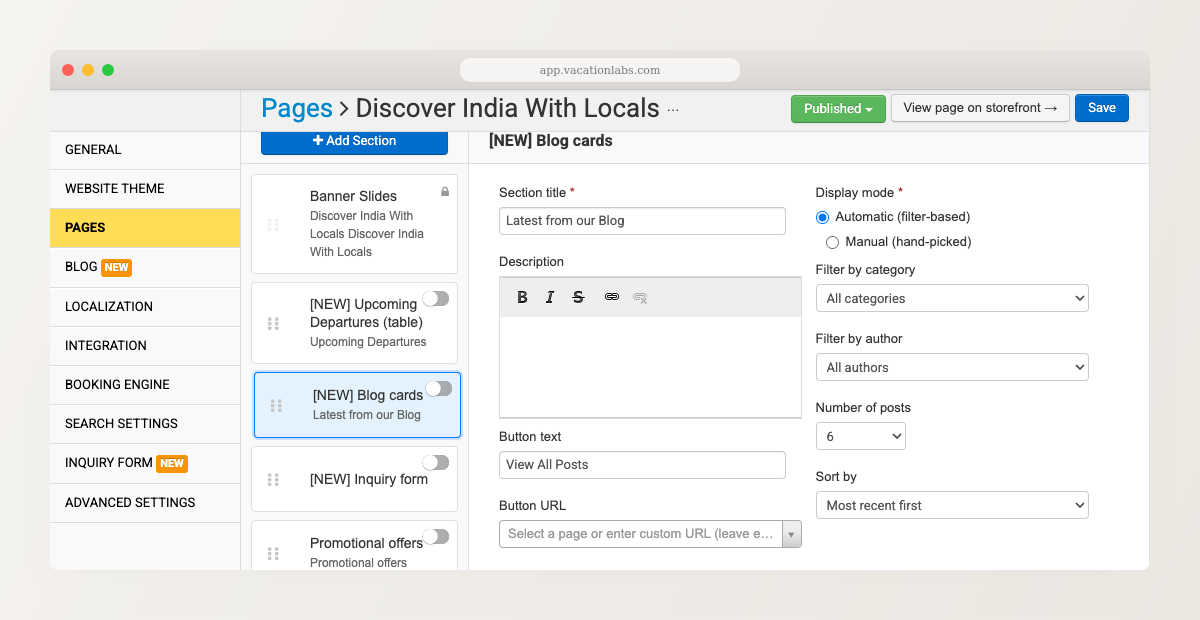1200x620 pixels.
Task: Turn on the Promotional offers section
Action: (436, 537)
